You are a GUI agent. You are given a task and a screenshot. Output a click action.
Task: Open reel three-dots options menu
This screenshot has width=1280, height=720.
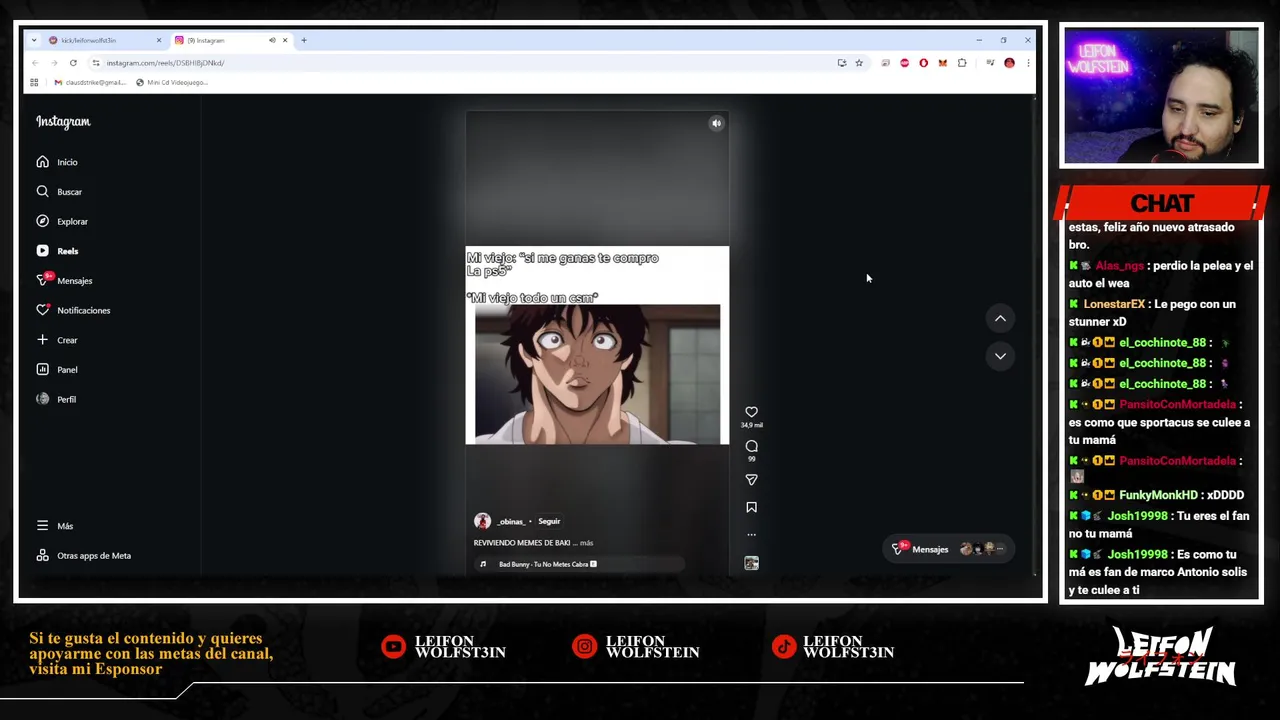point(751,535)
